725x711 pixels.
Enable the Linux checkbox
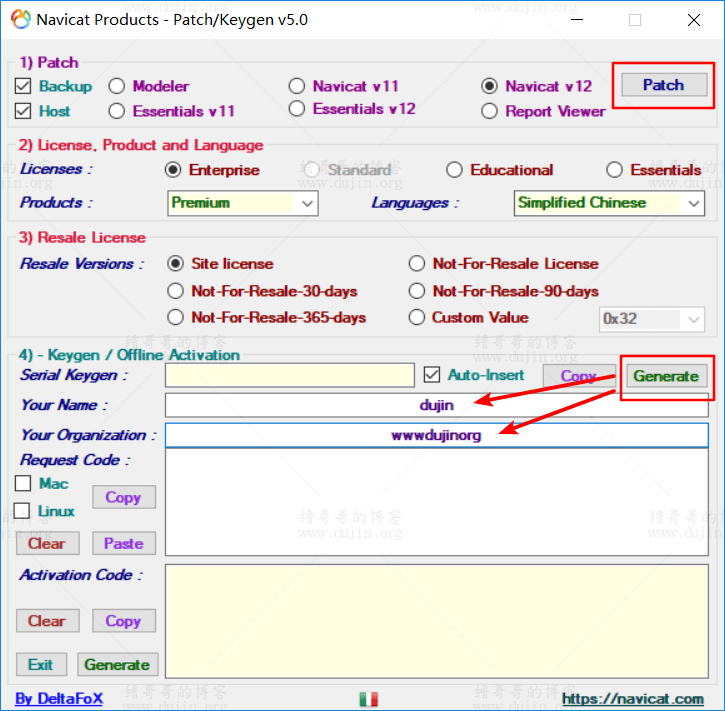click(23, 511)
